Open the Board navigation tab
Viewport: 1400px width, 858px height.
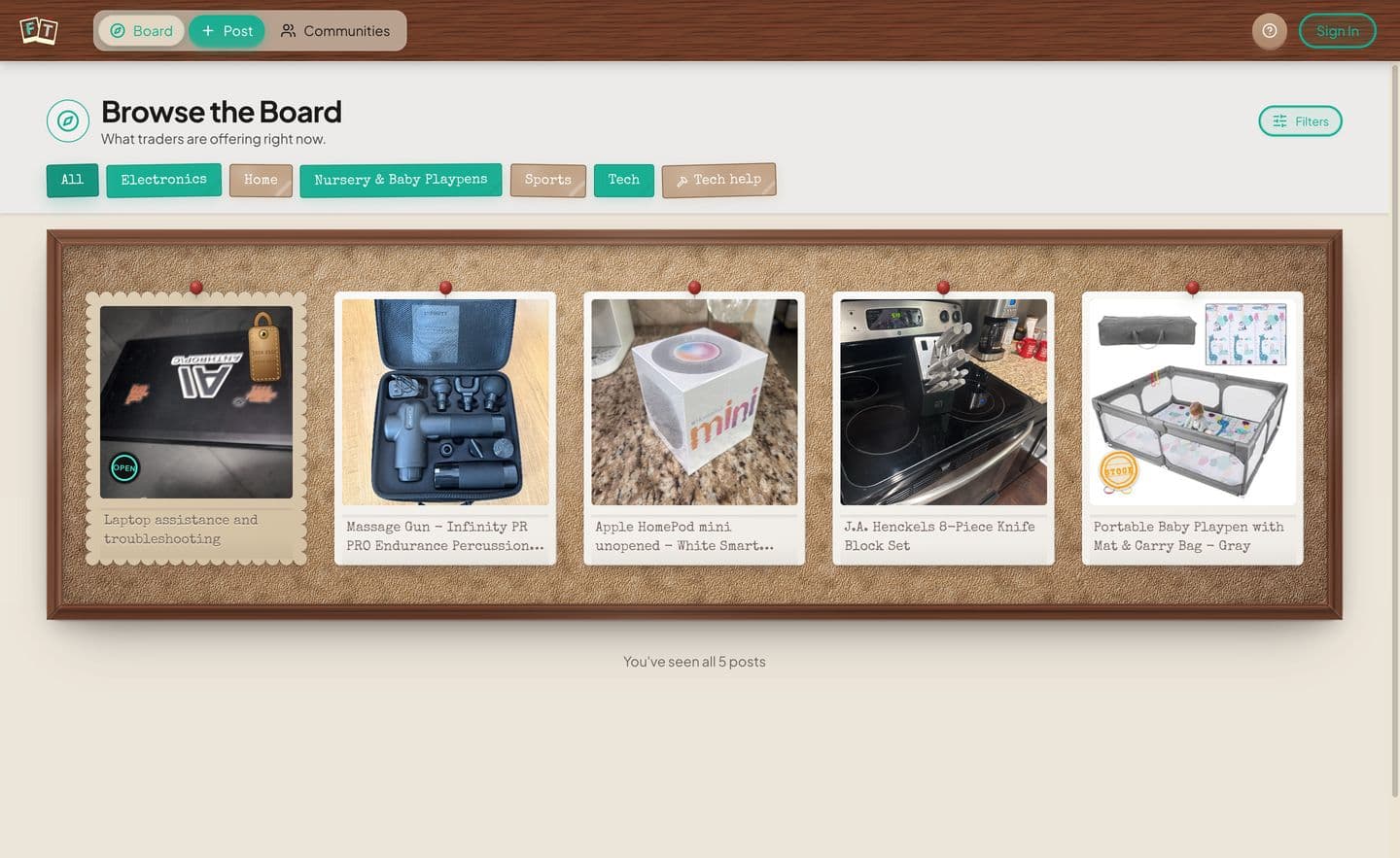tap(142, 31)
